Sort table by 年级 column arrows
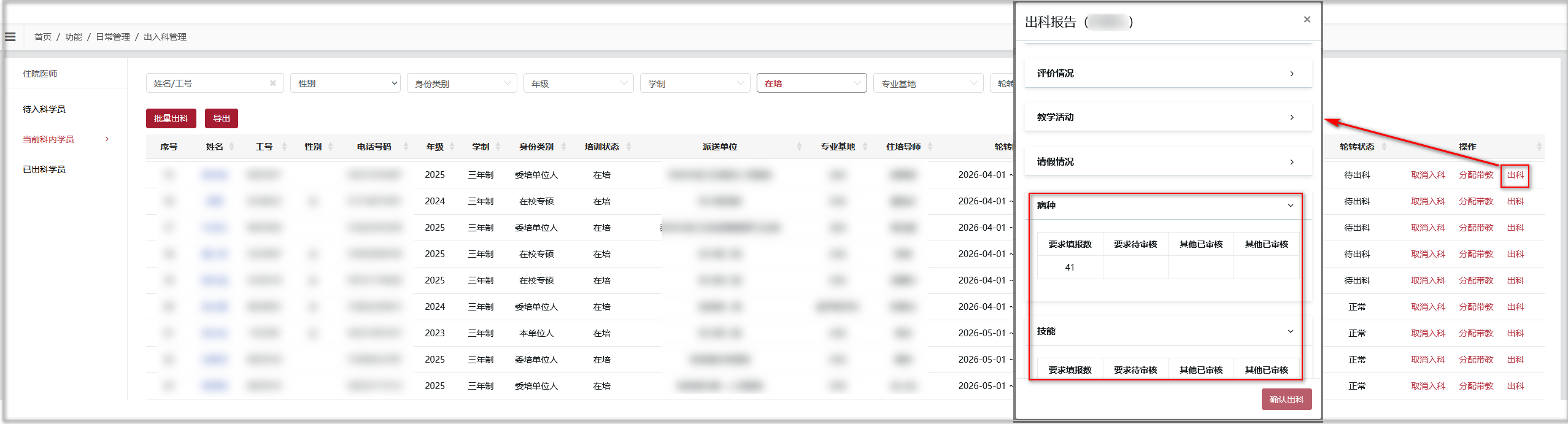Screen dimensions: 1568x424 coord(452,147)
